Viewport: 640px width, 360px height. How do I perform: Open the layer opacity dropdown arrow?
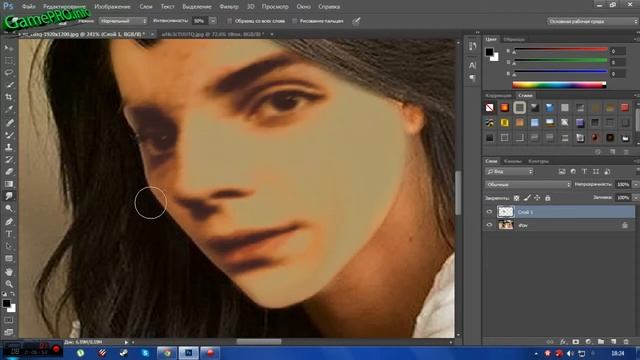tap(636, 185)
